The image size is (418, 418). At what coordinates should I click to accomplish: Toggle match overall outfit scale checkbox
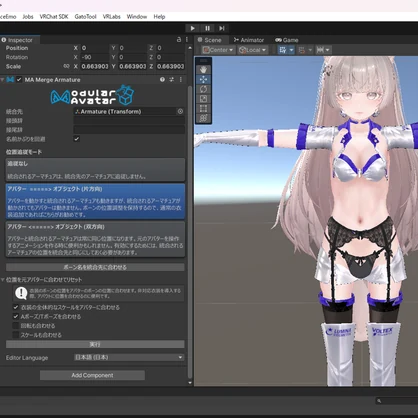[x=16, y=307]
